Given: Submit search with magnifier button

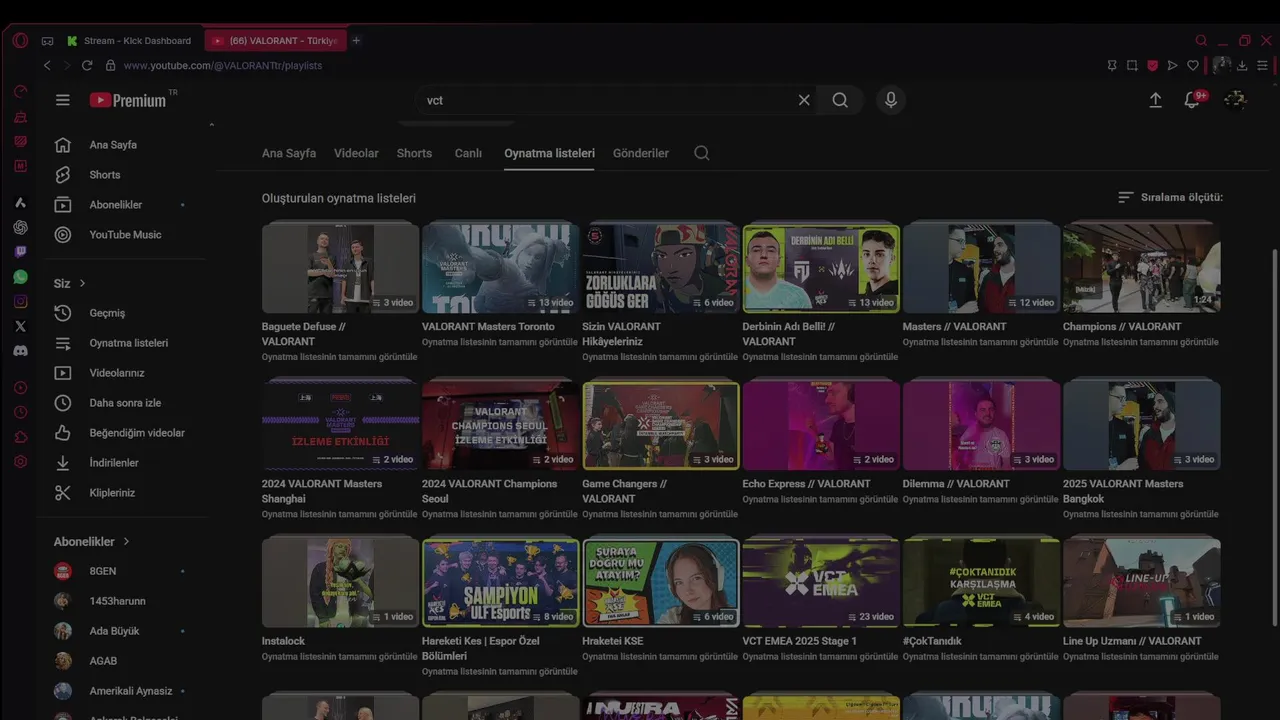Looking at the screenshot, I should pos(840,100).
